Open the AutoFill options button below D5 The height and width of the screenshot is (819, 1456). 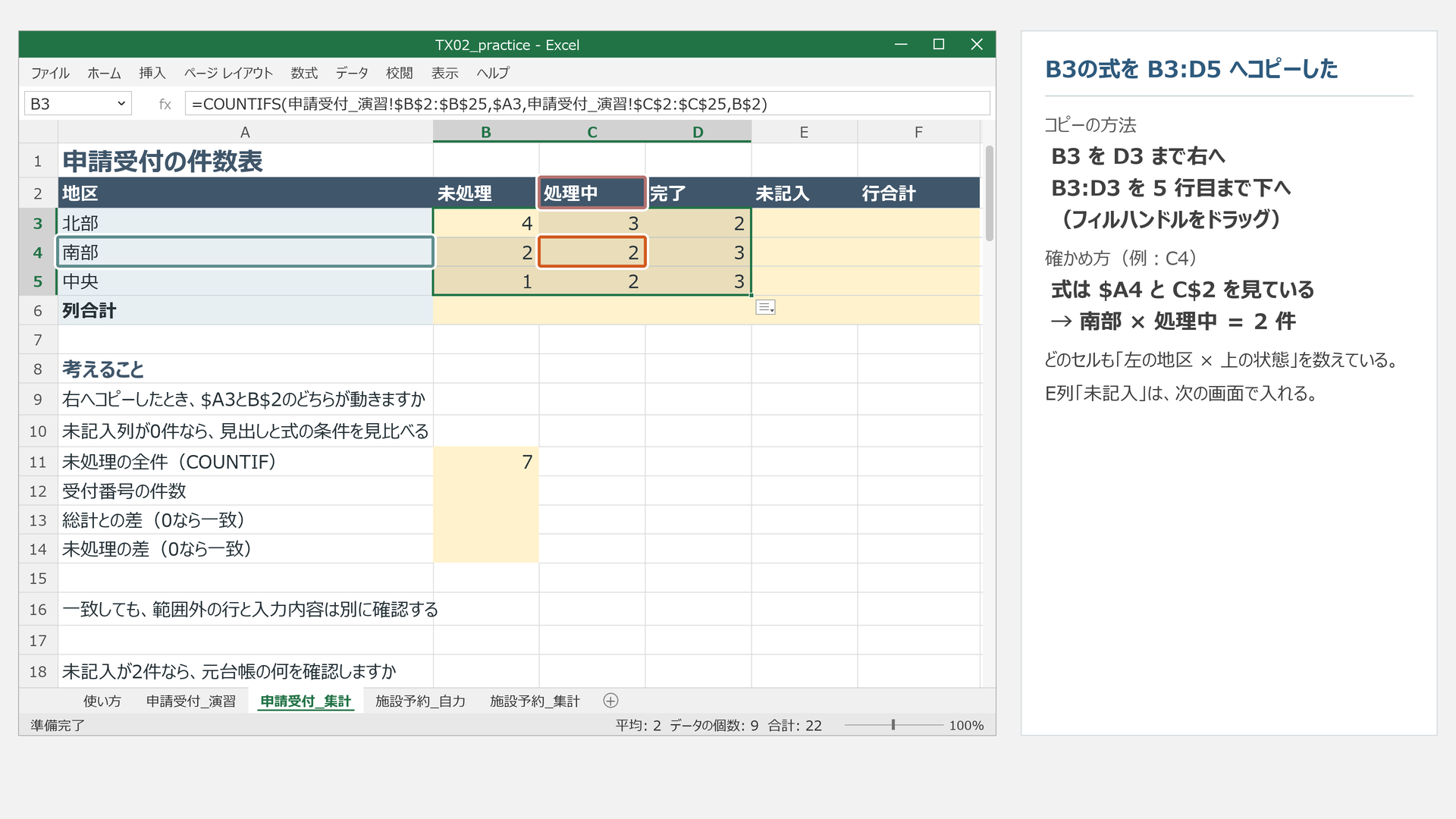(765, 307)
